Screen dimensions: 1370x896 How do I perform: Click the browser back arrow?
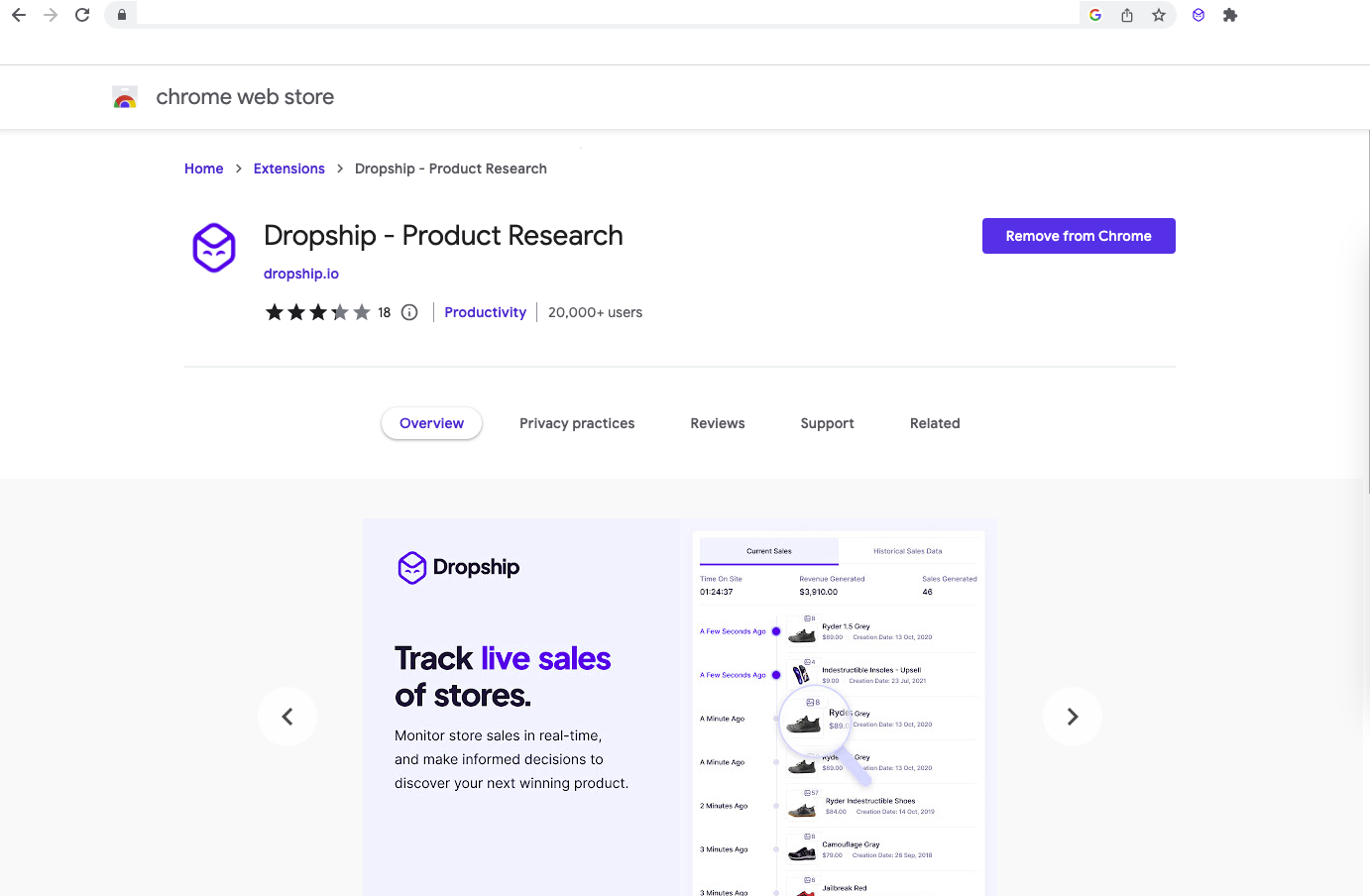pos(19,15)
